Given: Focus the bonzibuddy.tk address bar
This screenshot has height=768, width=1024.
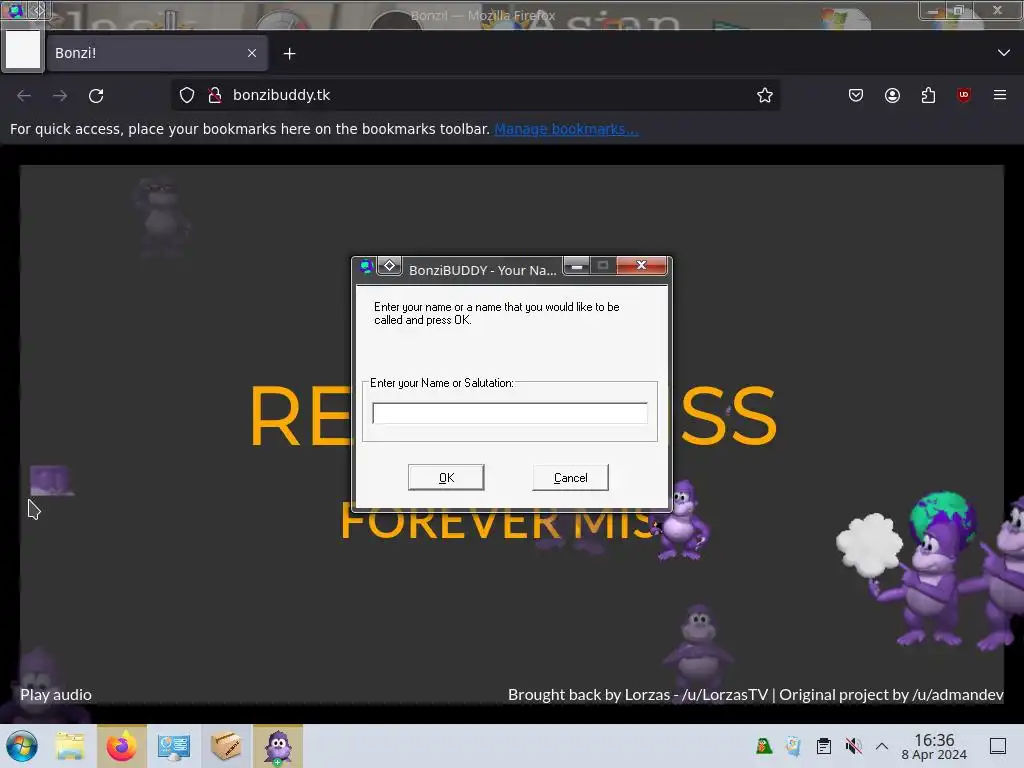Looking at the screenshot, I should pos(477,95).
